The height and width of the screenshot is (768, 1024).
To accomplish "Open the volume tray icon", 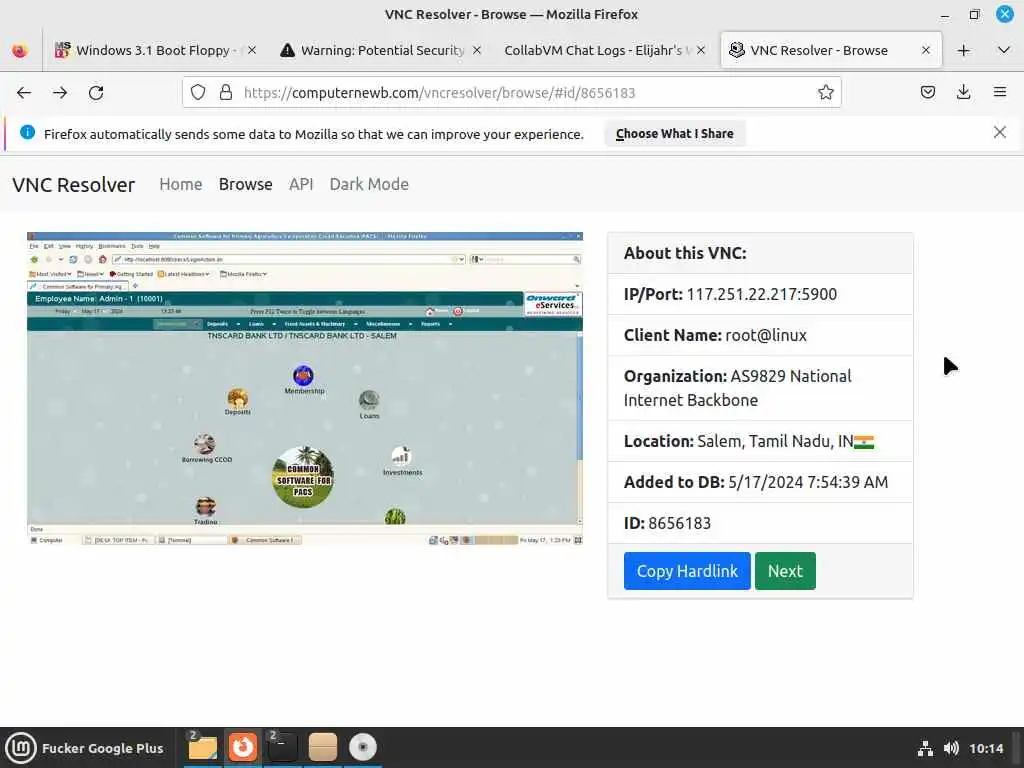I will coord(952,748).
